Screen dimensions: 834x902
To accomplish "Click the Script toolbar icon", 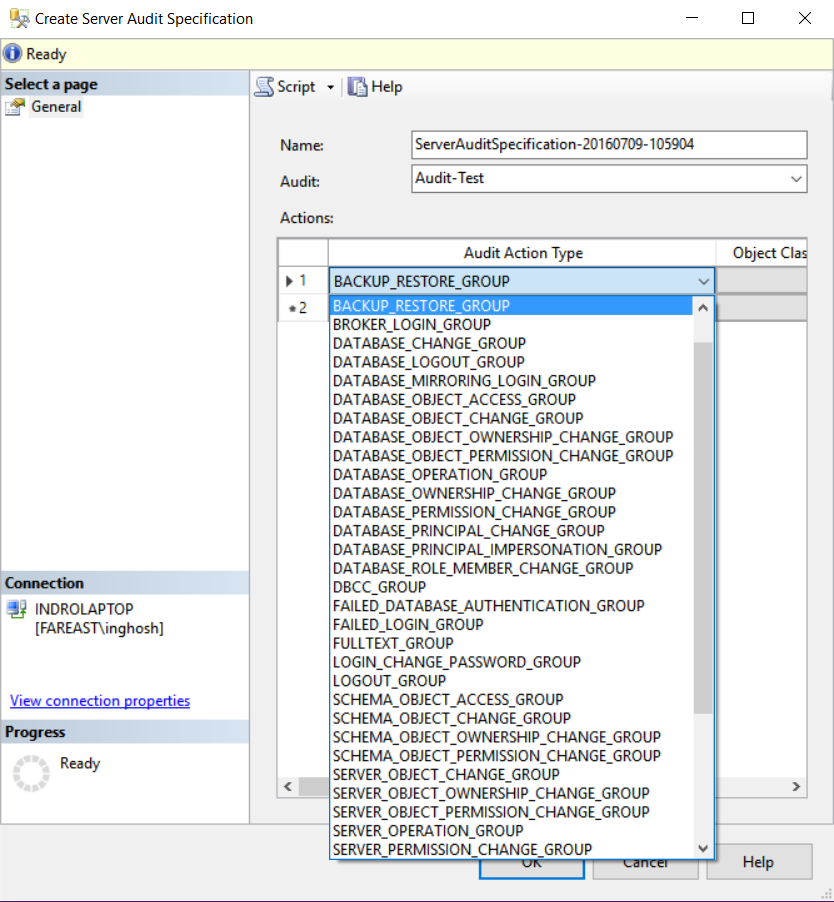I will tap(264, 87).
